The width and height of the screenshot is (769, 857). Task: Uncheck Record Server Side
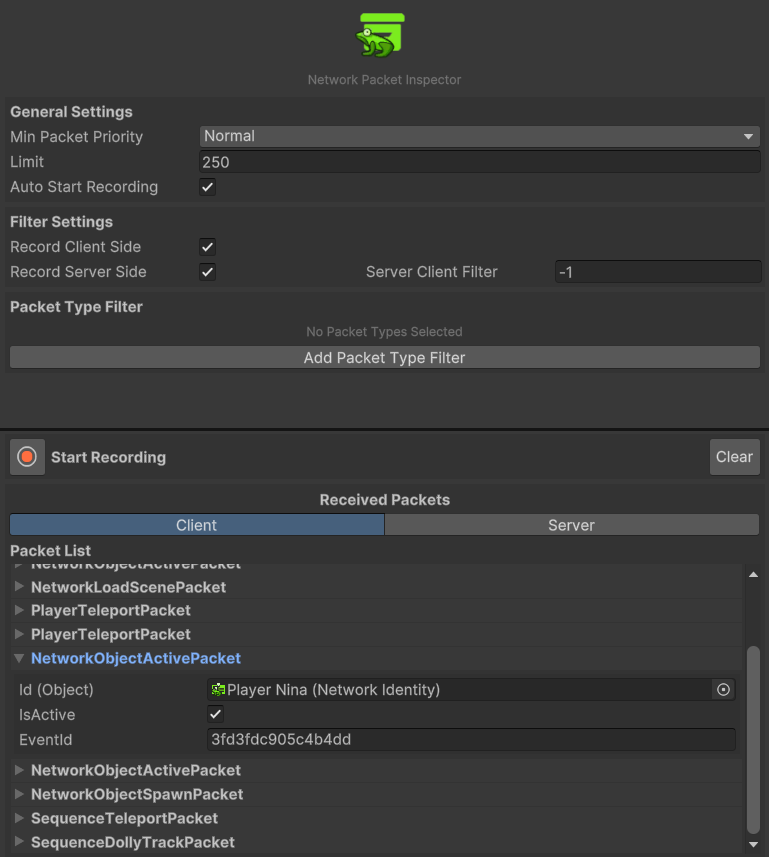click(207, 272)
